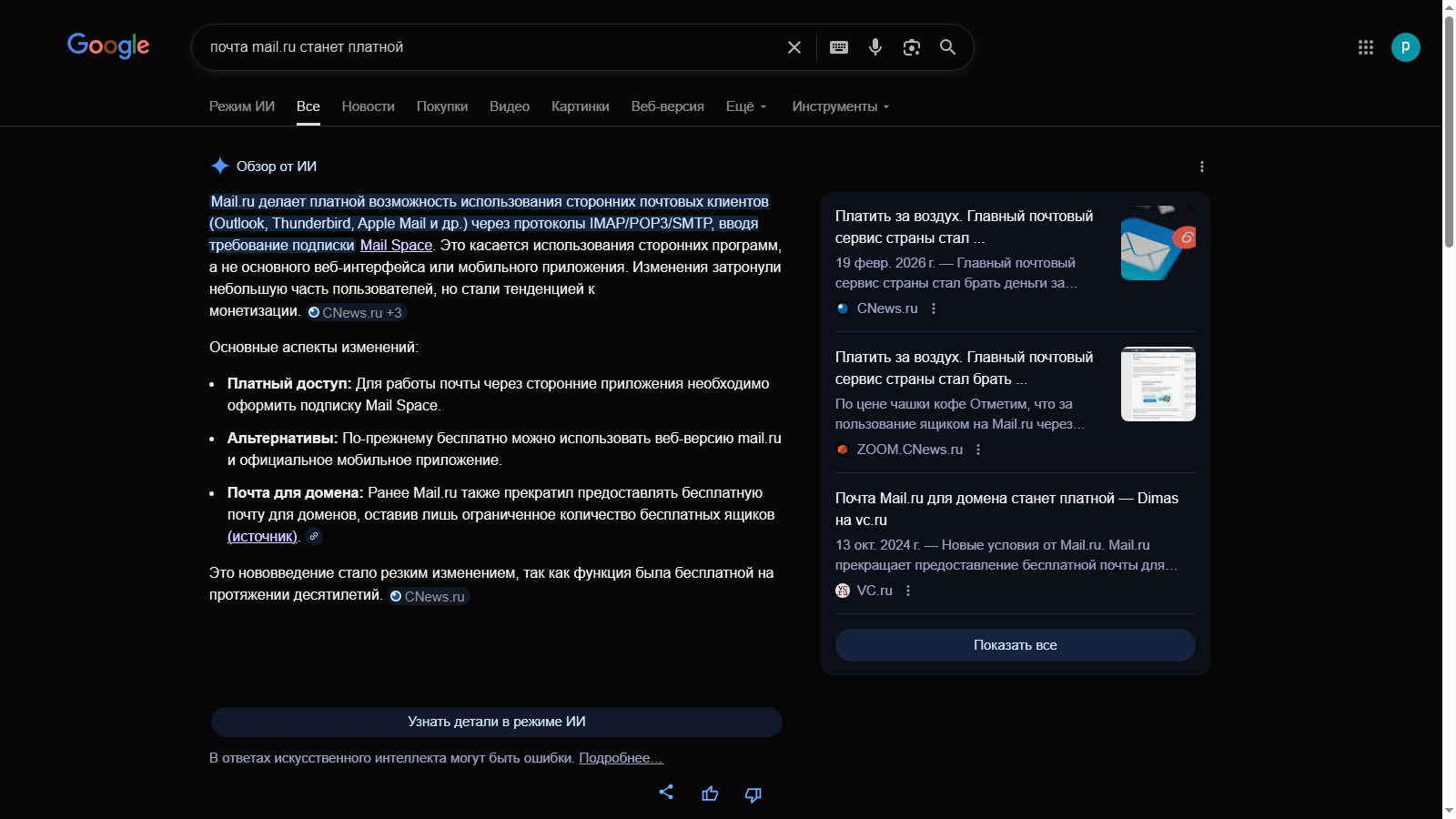The width and height of the screenshot is (1456, 819).
Task: Click the «Почта для домена:» bullet label
Action: (x=296, y=492)
